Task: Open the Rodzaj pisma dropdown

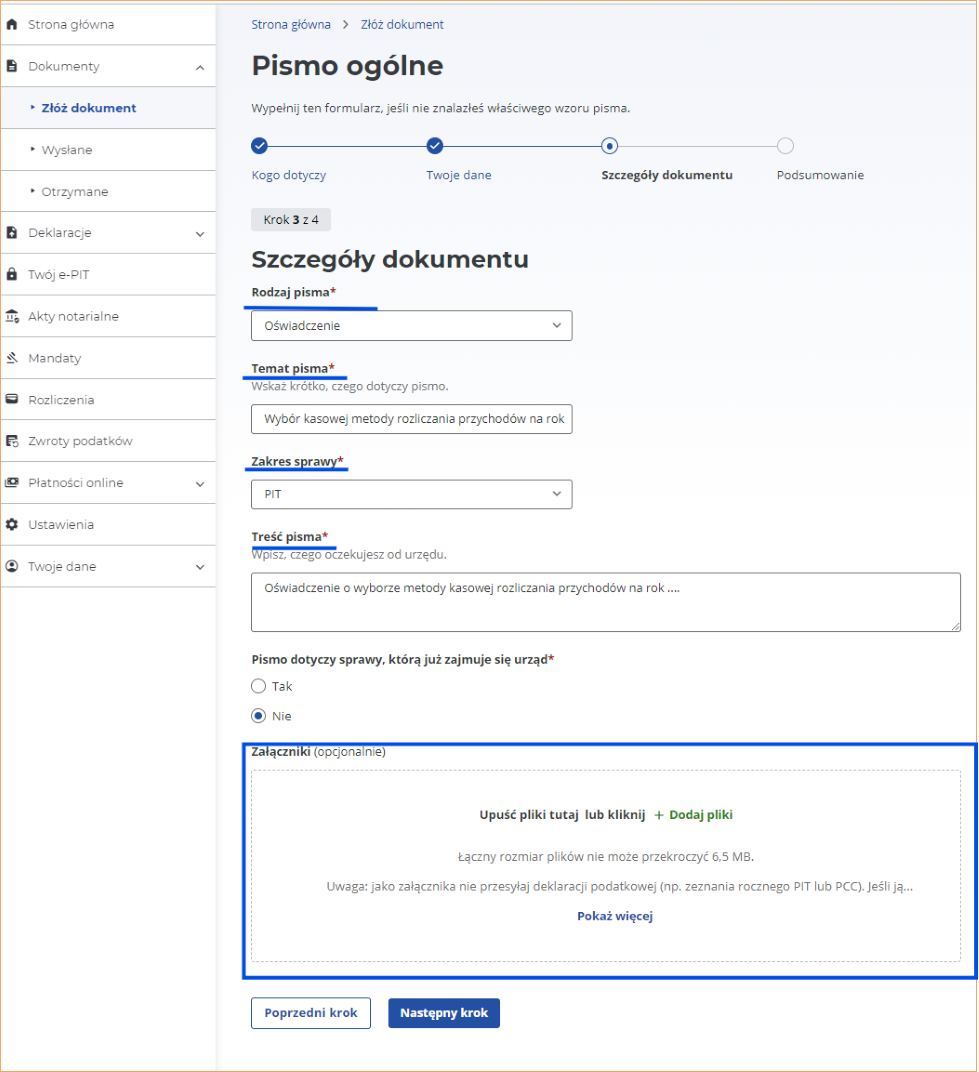Action: tap(411, 325)
